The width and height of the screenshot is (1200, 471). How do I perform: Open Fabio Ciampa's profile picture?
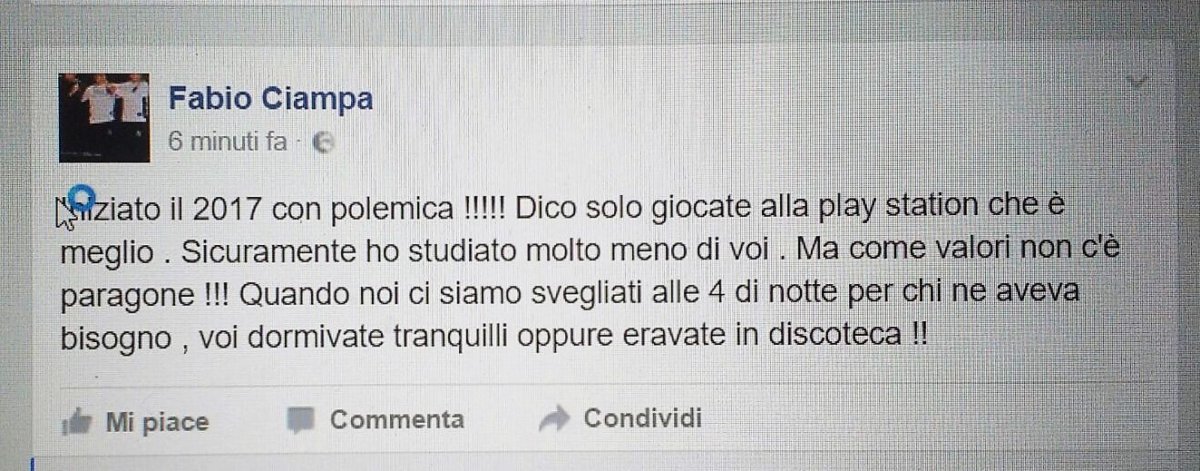[x=104, y=116]
